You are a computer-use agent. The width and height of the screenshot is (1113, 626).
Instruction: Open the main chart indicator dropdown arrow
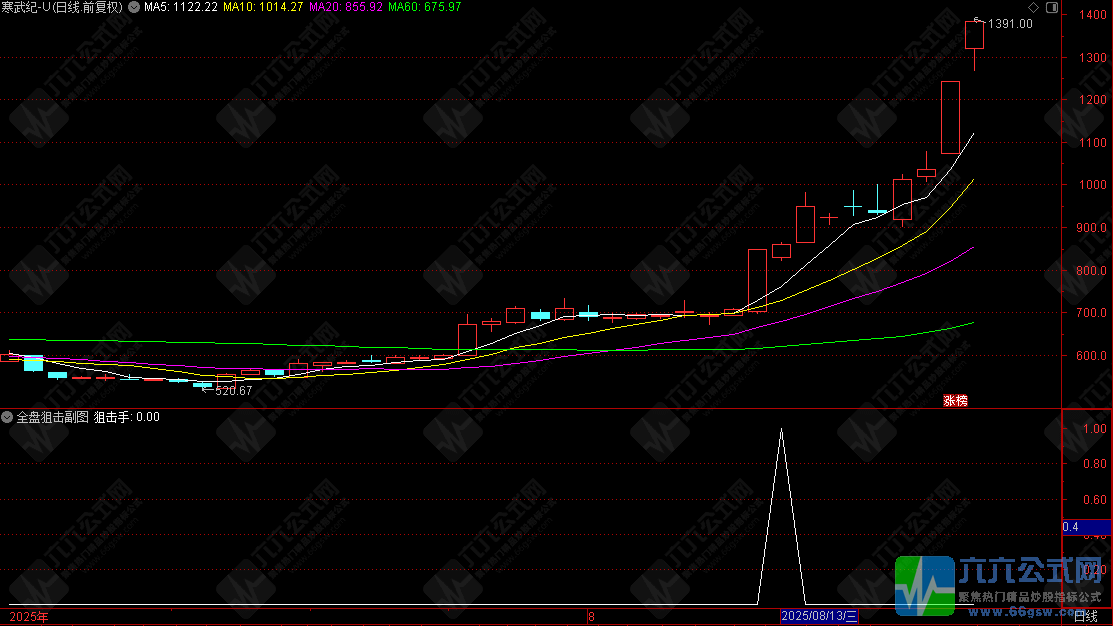tap(133, 7)
